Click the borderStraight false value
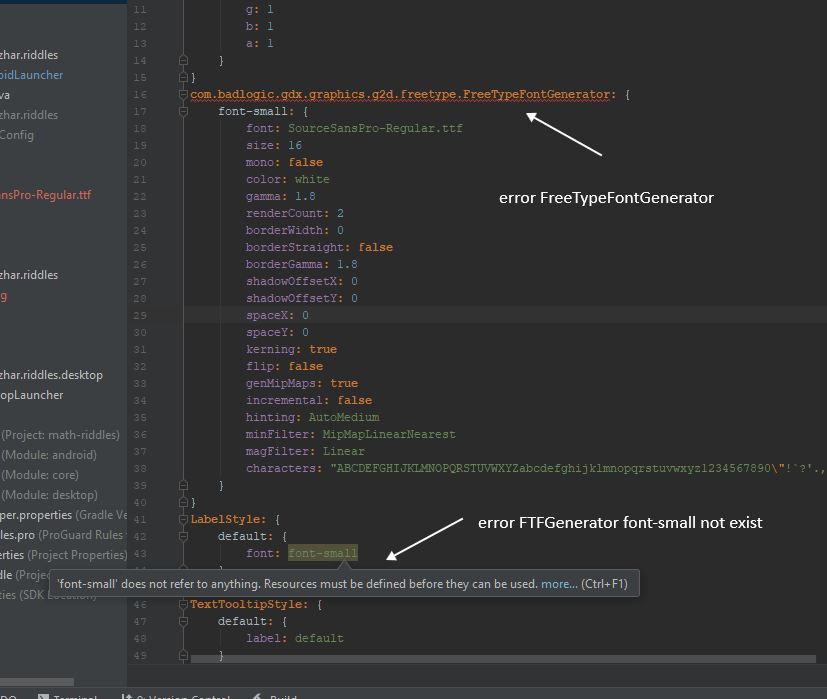Image resolution: width=827 pixels, height=699 pixels. (376, 247)
